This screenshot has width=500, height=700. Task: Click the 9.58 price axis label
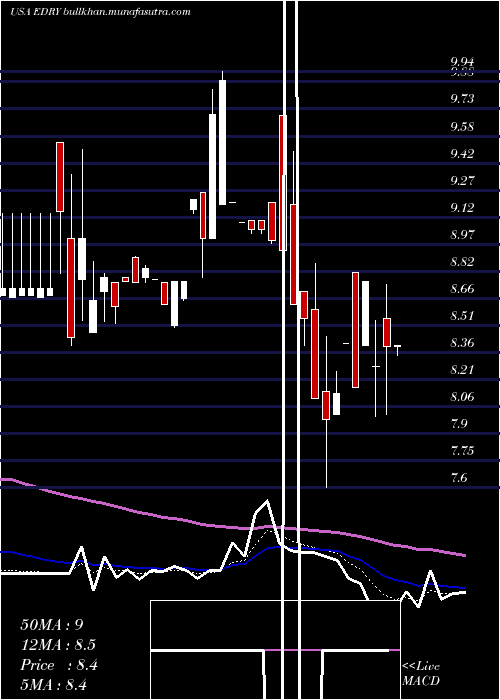tap(462, 126)
